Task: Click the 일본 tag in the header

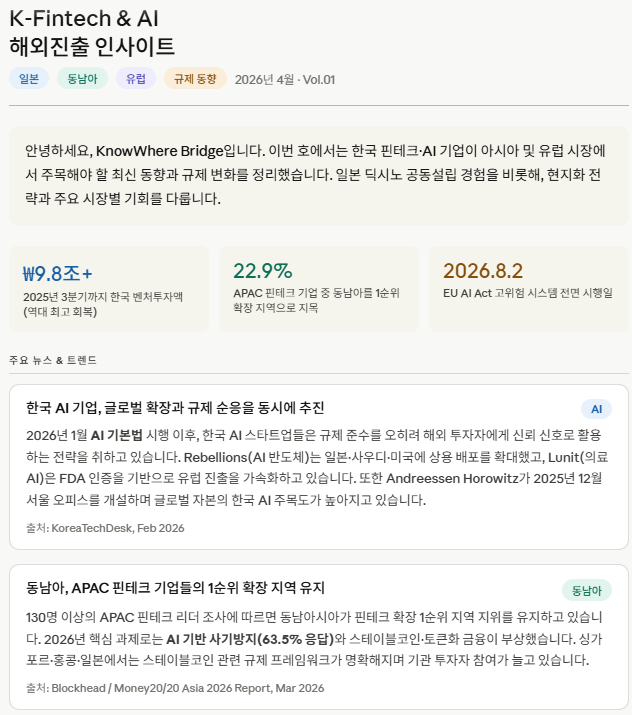Action: pos(28,79)
